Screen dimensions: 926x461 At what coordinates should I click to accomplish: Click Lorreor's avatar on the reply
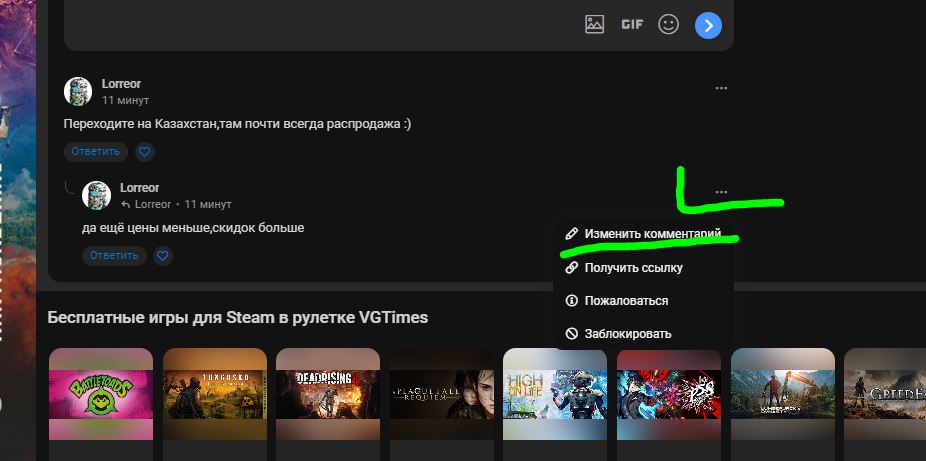pos(96,195)
